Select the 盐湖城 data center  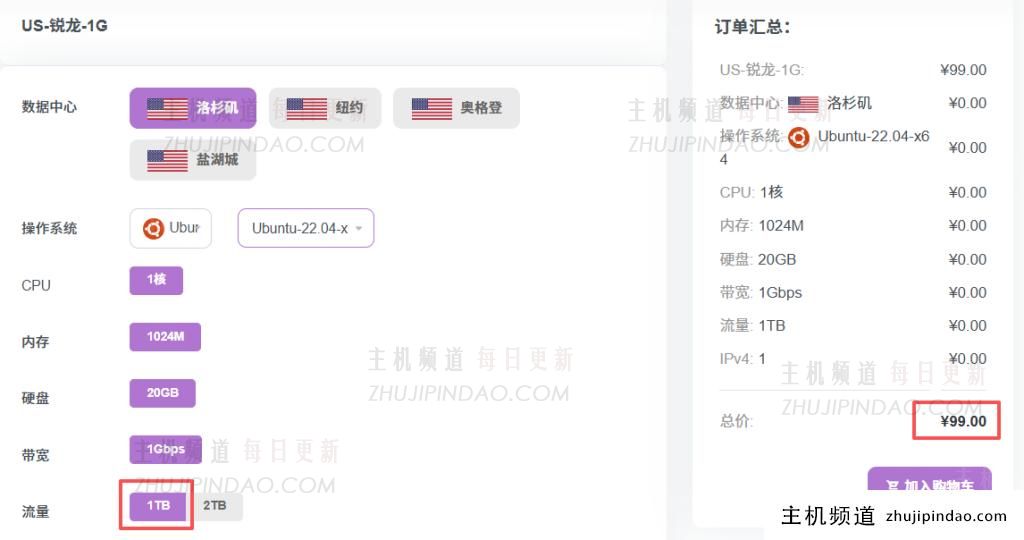(193, 160)
